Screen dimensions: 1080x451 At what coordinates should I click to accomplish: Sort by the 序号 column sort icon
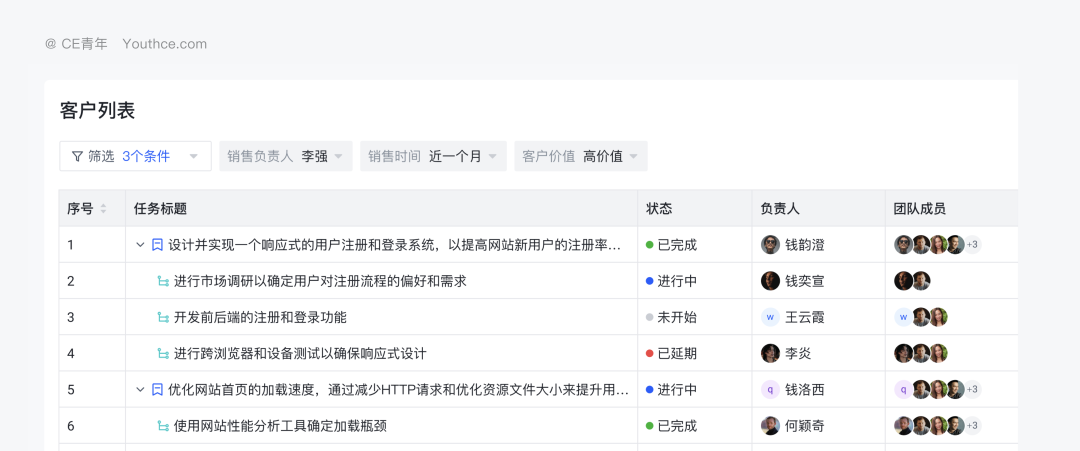(x=103, y=209)
